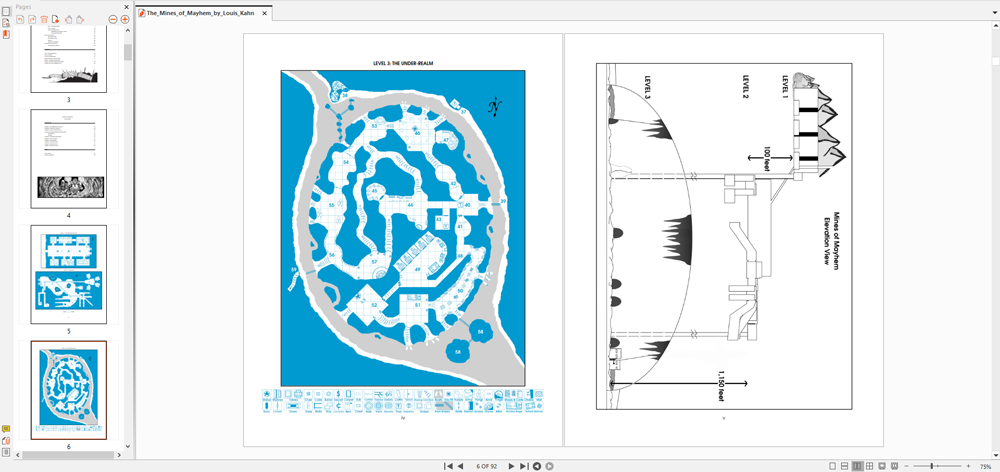The width and height of the screenshot is (1000, 472).
Task: Shrink page thumbnails with minus icon
Action: click(x=112, y=19)
